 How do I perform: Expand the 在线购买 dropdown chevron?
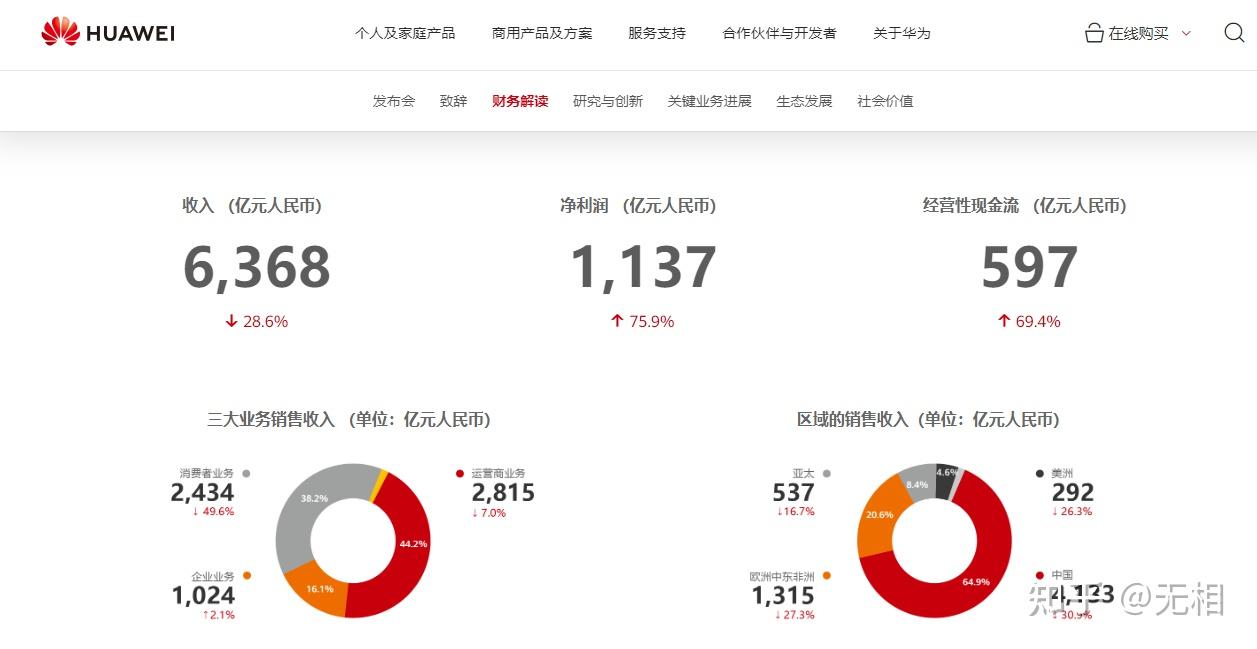click(1186, 33)
